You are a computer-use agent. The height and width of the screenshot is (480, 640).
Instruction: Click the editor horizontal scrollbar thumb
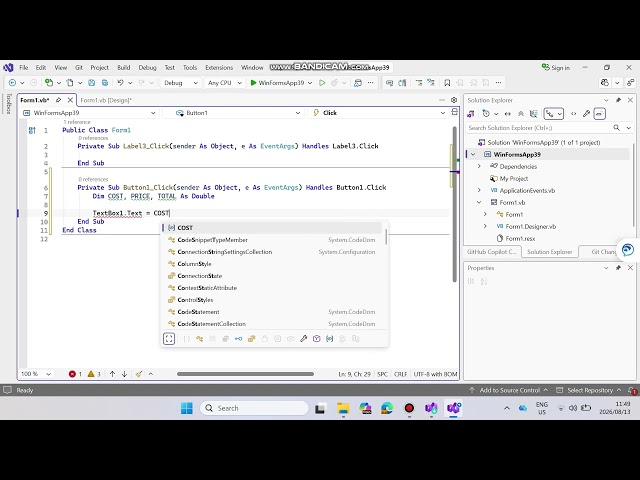[x=245, y=374]
